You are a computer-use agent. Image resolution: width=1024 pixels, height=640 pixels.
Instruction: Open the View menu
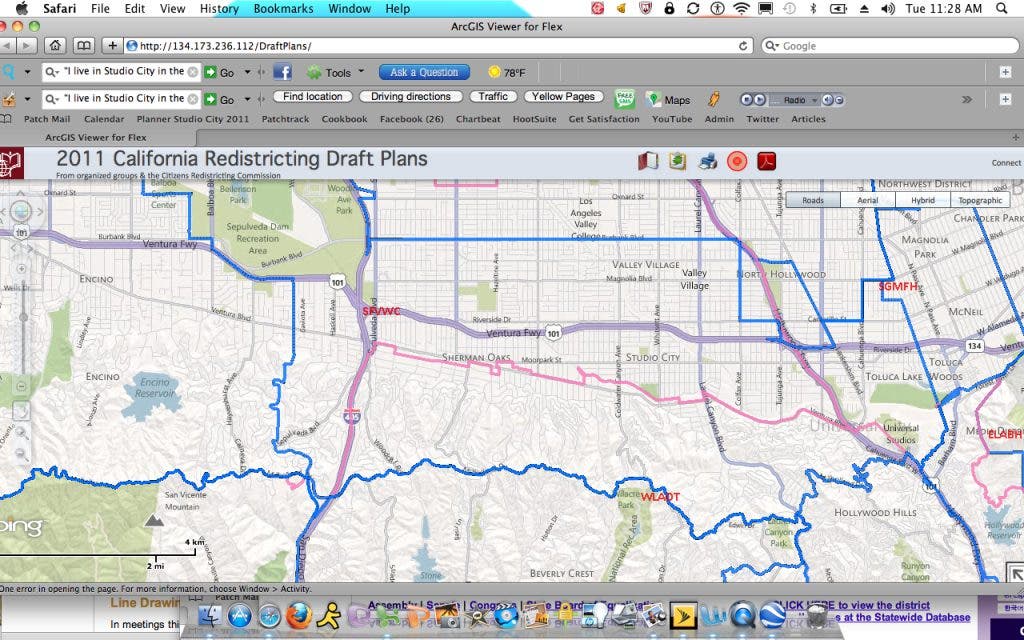(172, 8)
